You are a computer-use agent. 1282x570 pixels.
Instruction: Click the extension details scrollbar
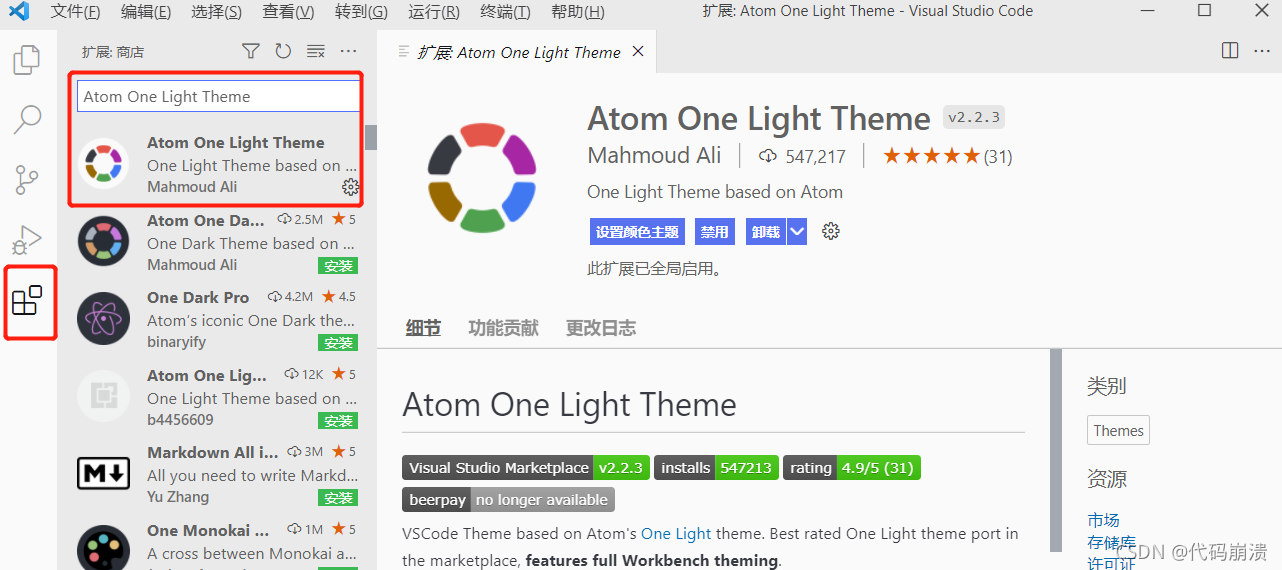point(1056,450)
